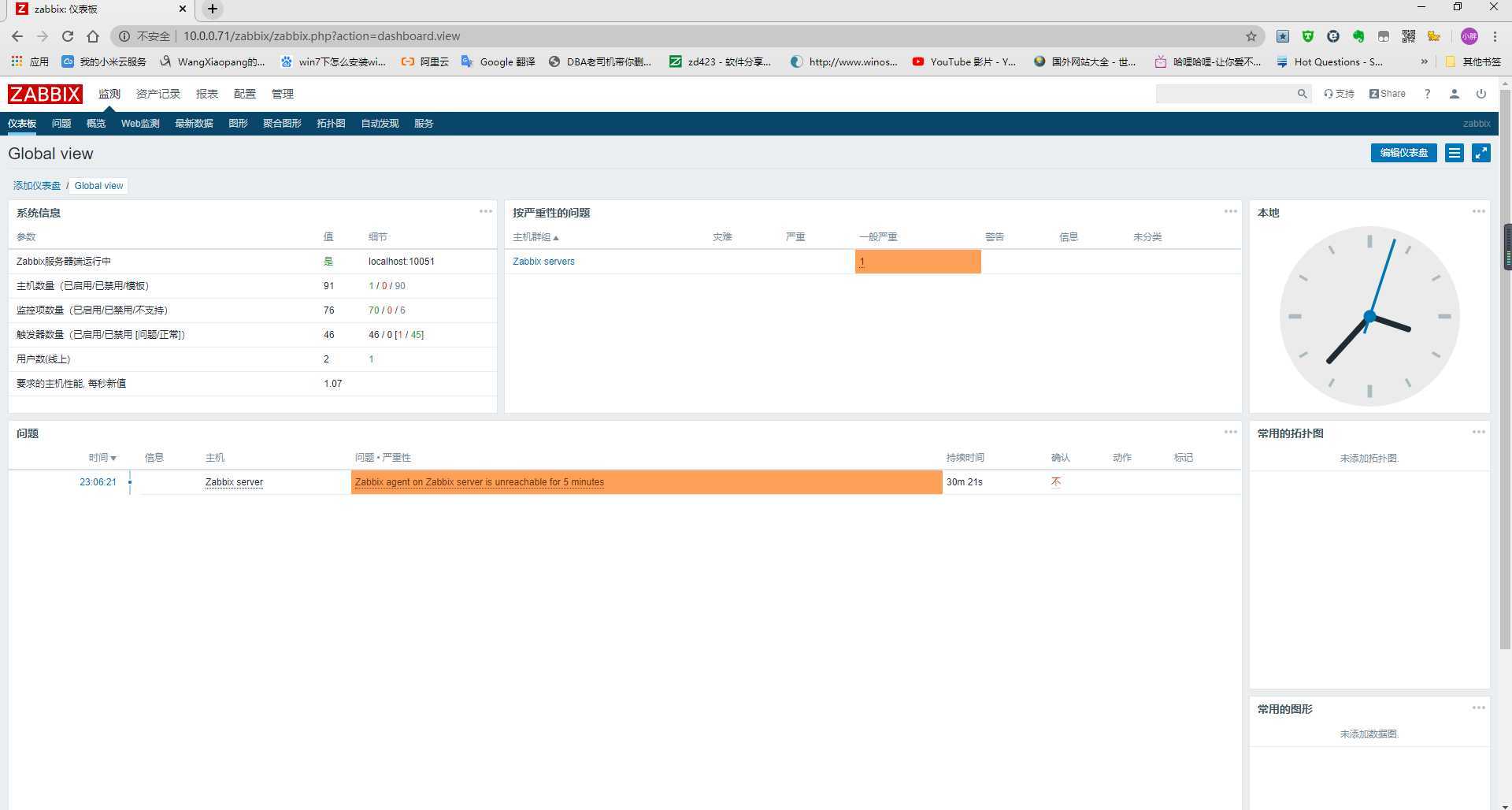Switch to 服务 submenu tab

click(x=424, y=124)
